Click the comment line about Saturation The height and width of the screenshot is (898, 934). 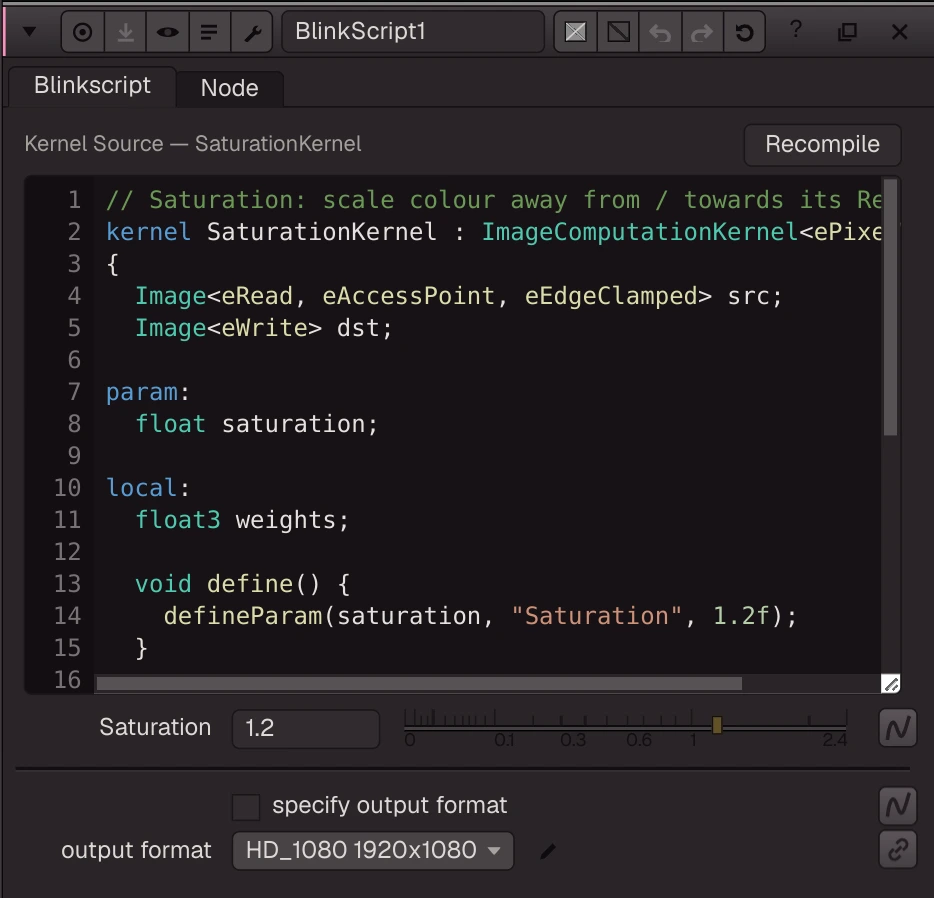click(494, 200)
